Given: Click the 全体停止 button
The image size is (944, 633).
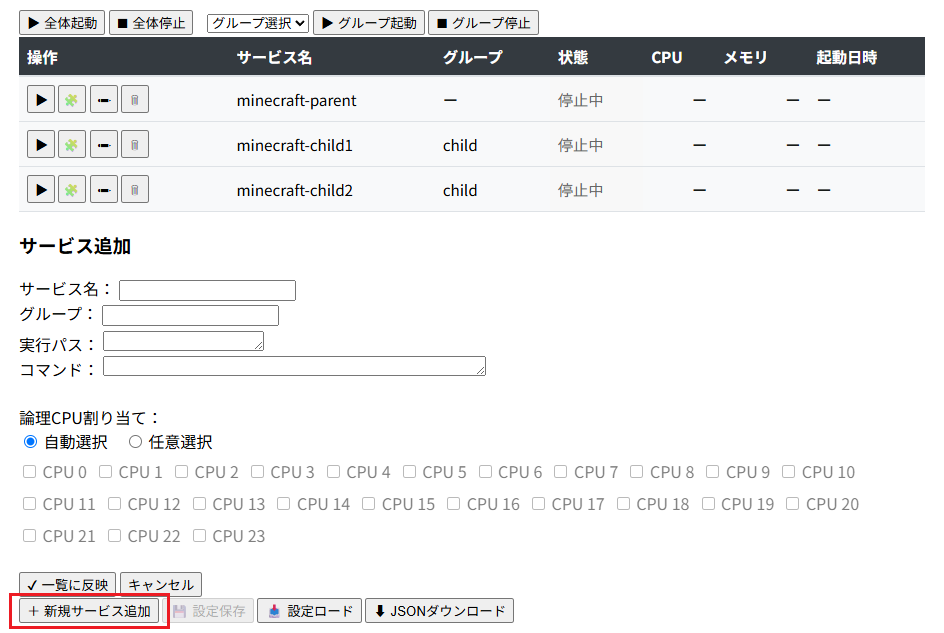Looking at the screenshot, I should [x=150, y=22].
